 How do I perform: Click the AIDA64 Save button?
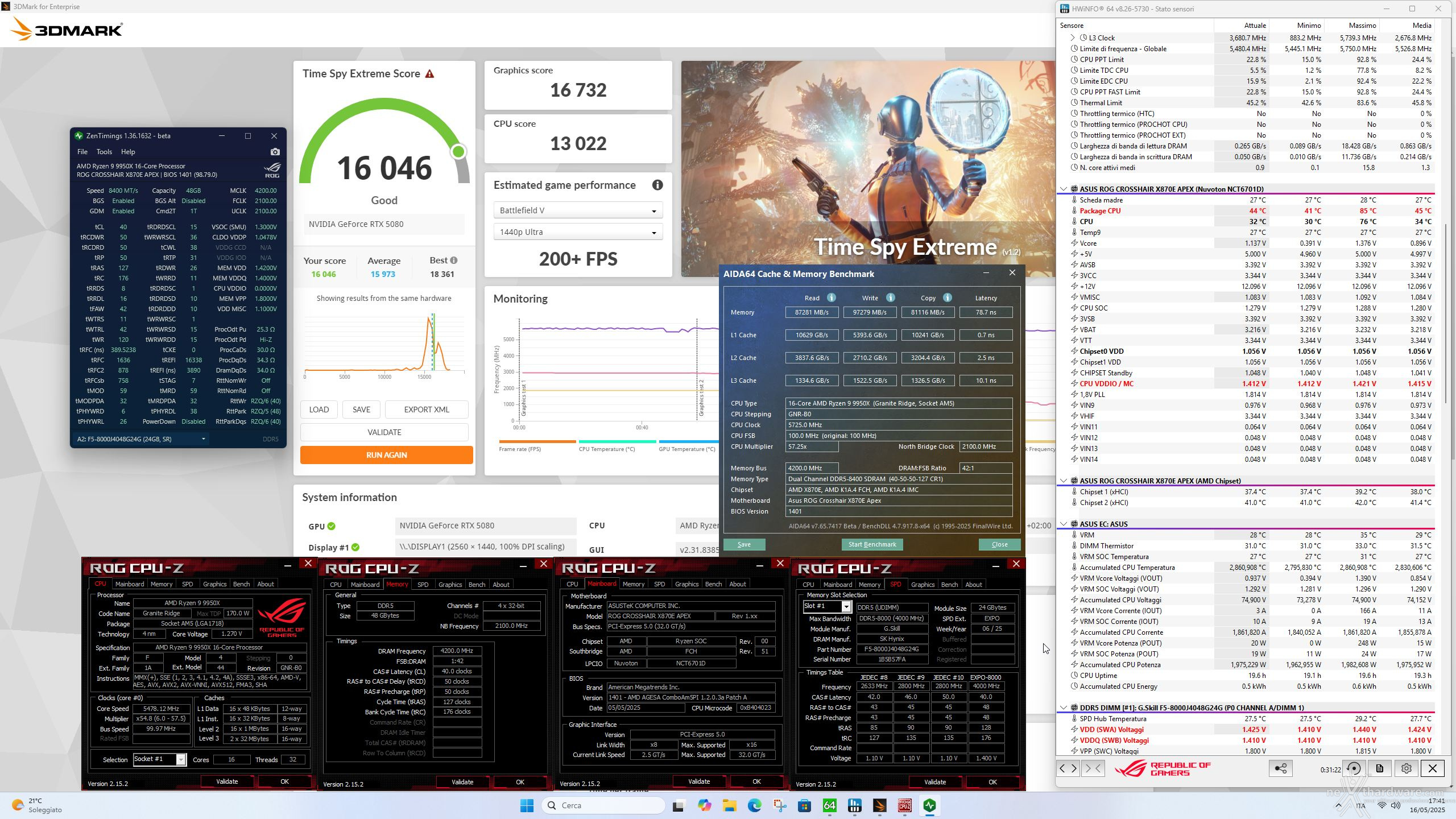[744, 544]
